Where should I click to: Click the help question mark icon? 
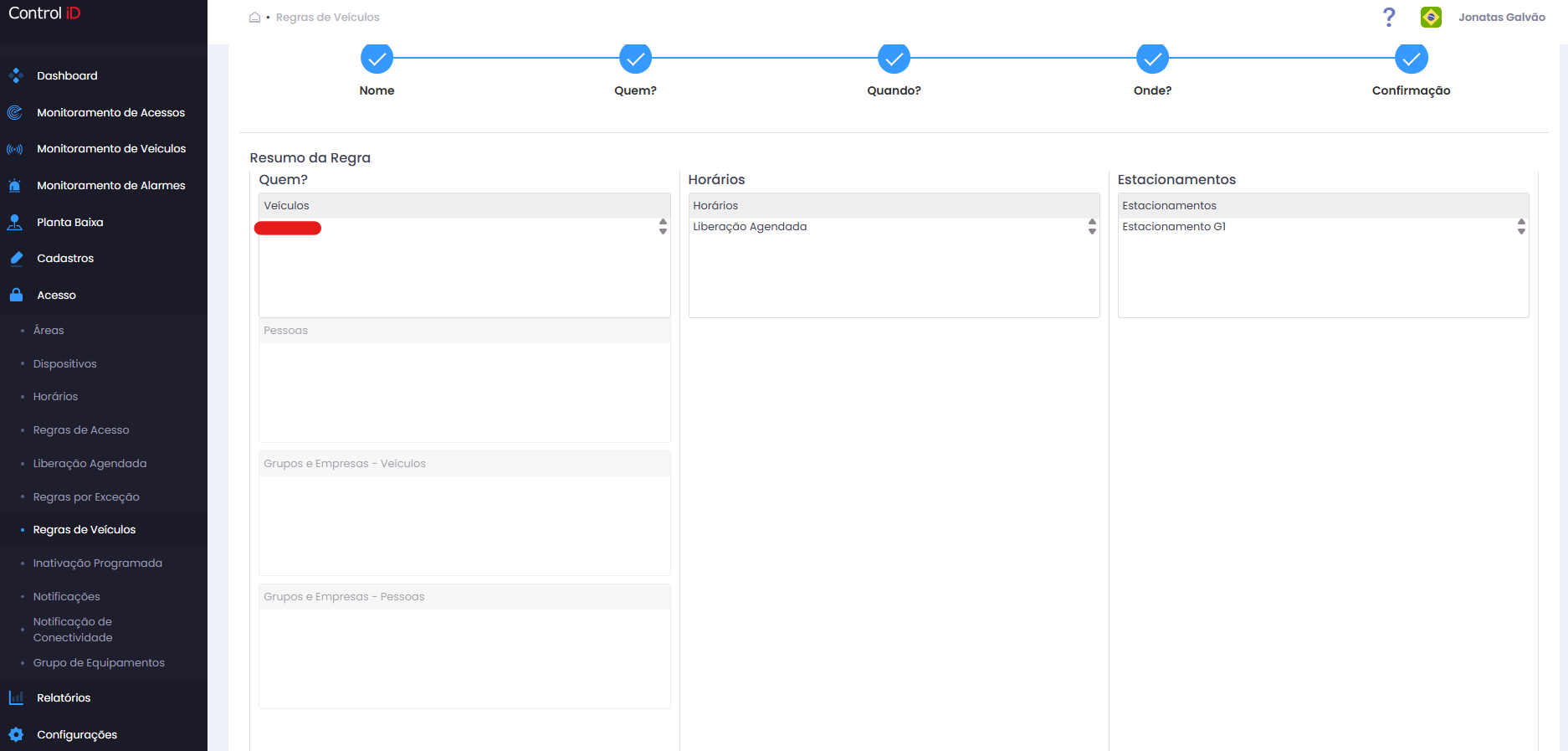1389,17
